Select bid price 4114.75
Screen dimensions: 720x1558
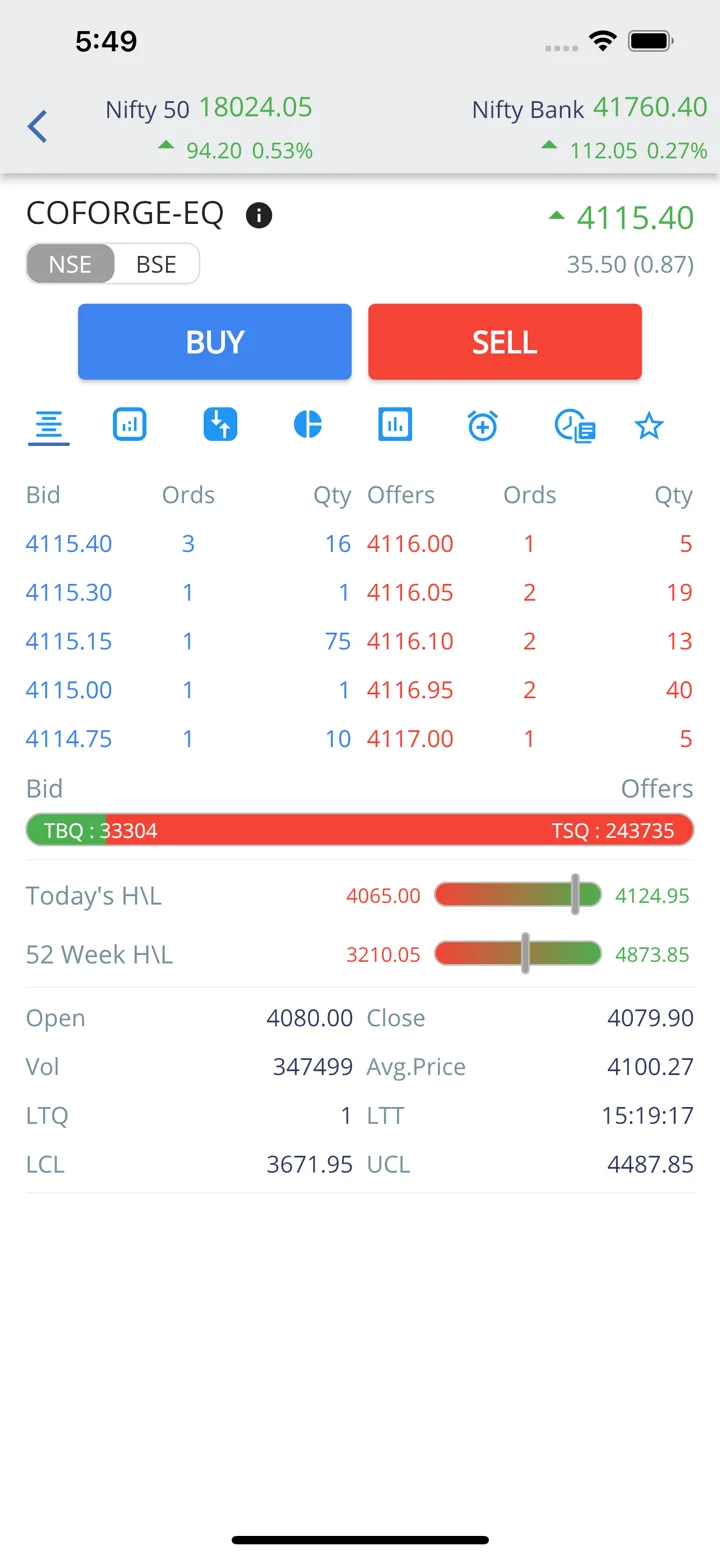pyautogui.click(x=69, y=739)
